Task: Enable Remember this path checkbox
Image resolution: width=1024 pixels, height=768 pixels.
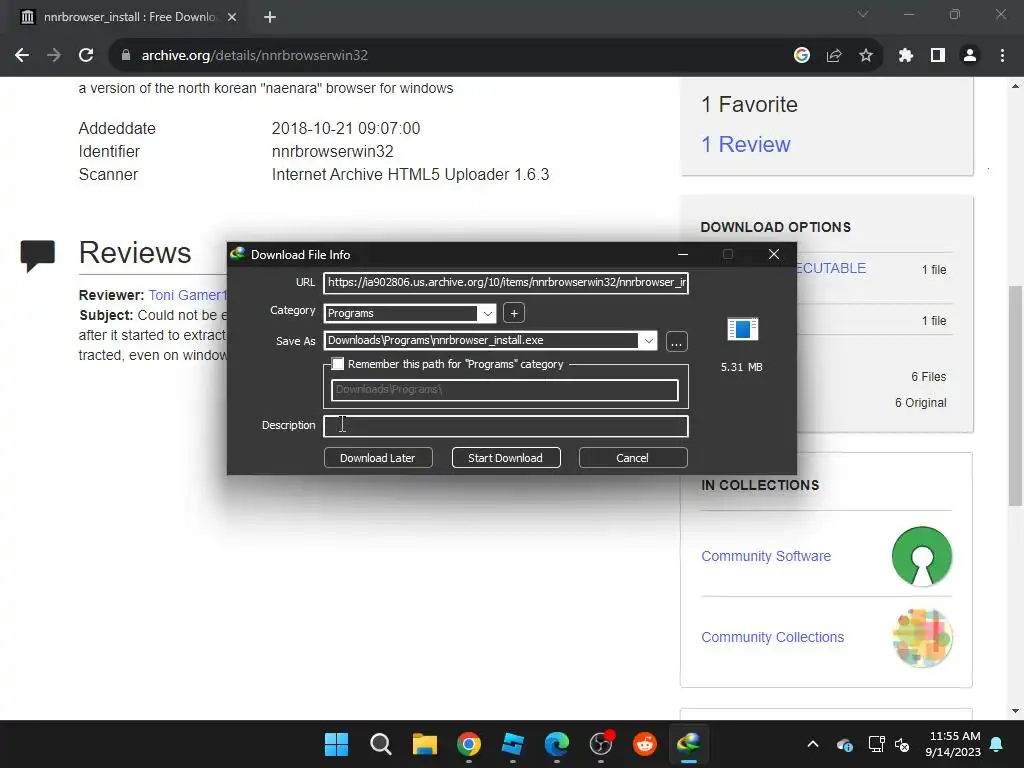Action: coord(338,364)
